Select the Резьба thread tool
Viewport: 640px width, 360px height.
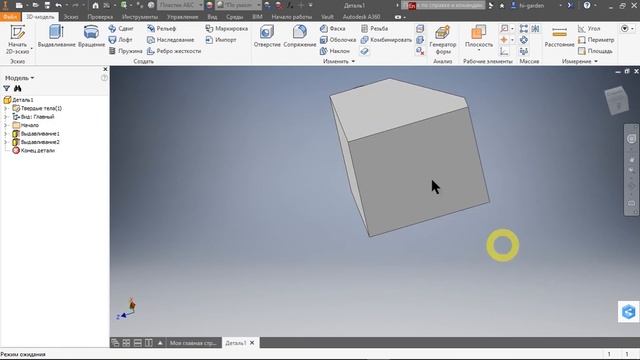coord(374,29)
